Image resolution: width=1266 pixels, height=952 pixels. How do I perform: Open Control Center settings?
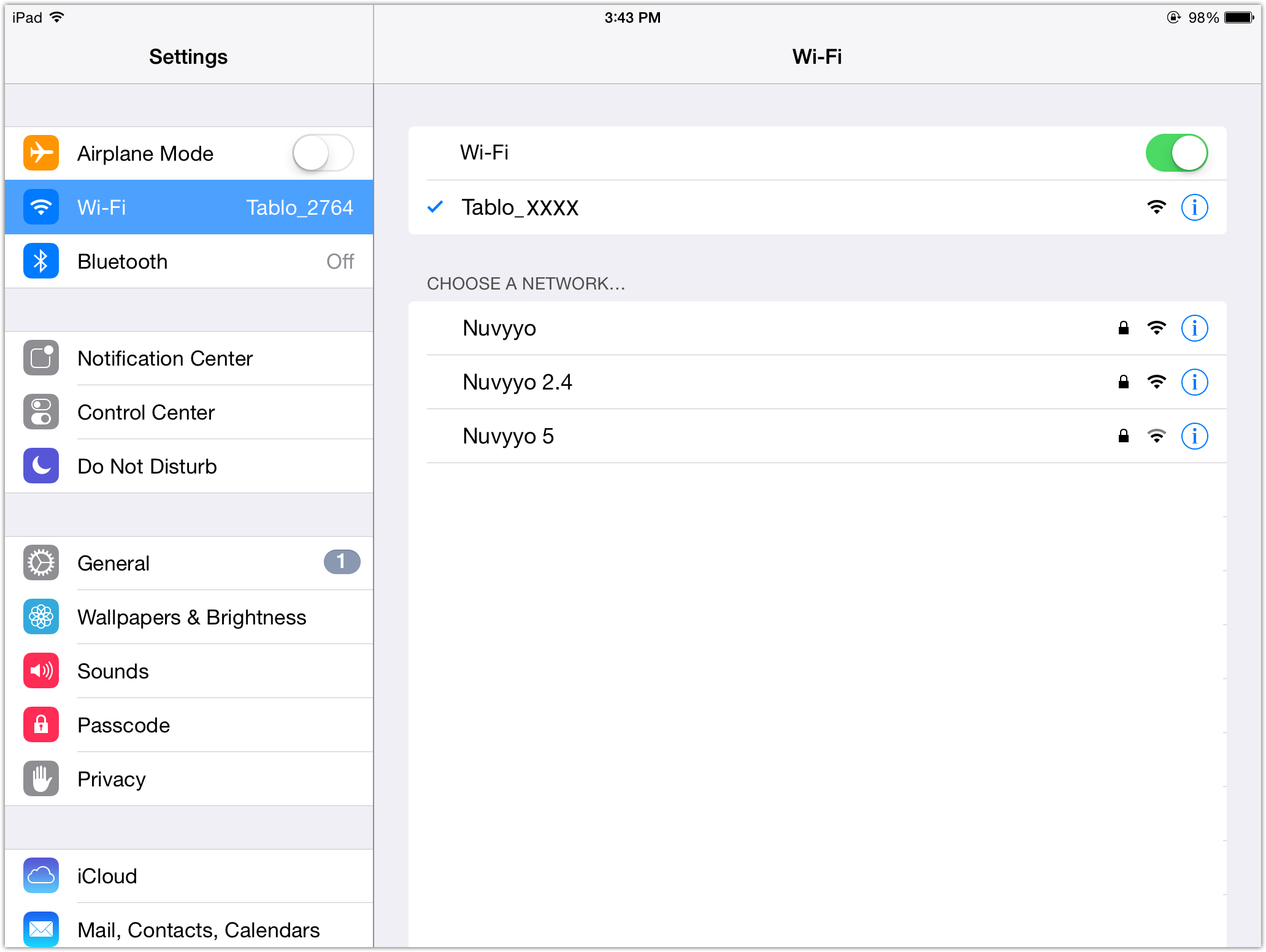pyautogui.click(x=189, y=412)
